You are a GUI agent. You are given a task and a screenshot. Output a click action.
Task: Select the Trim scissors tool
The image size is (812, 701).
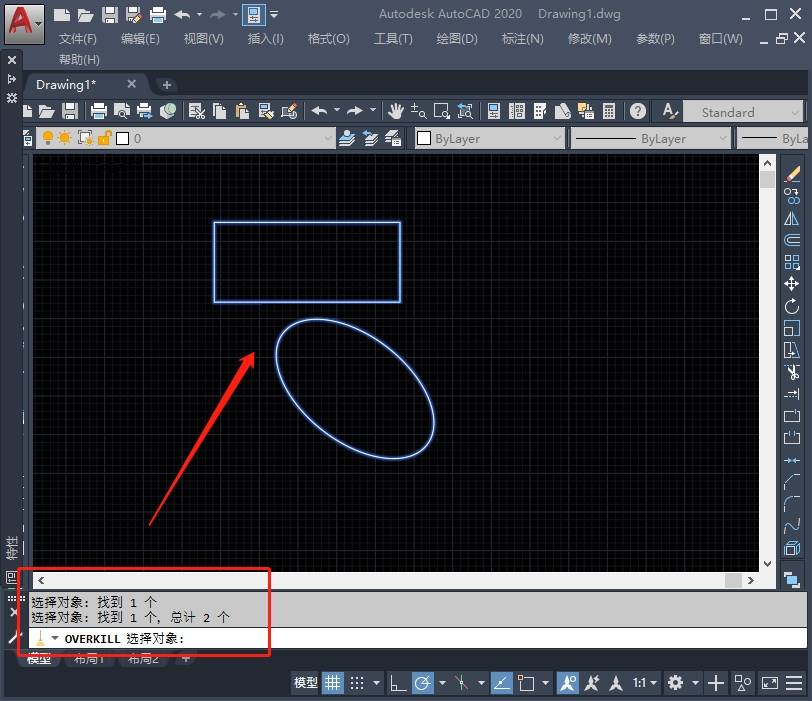[792, 372]
